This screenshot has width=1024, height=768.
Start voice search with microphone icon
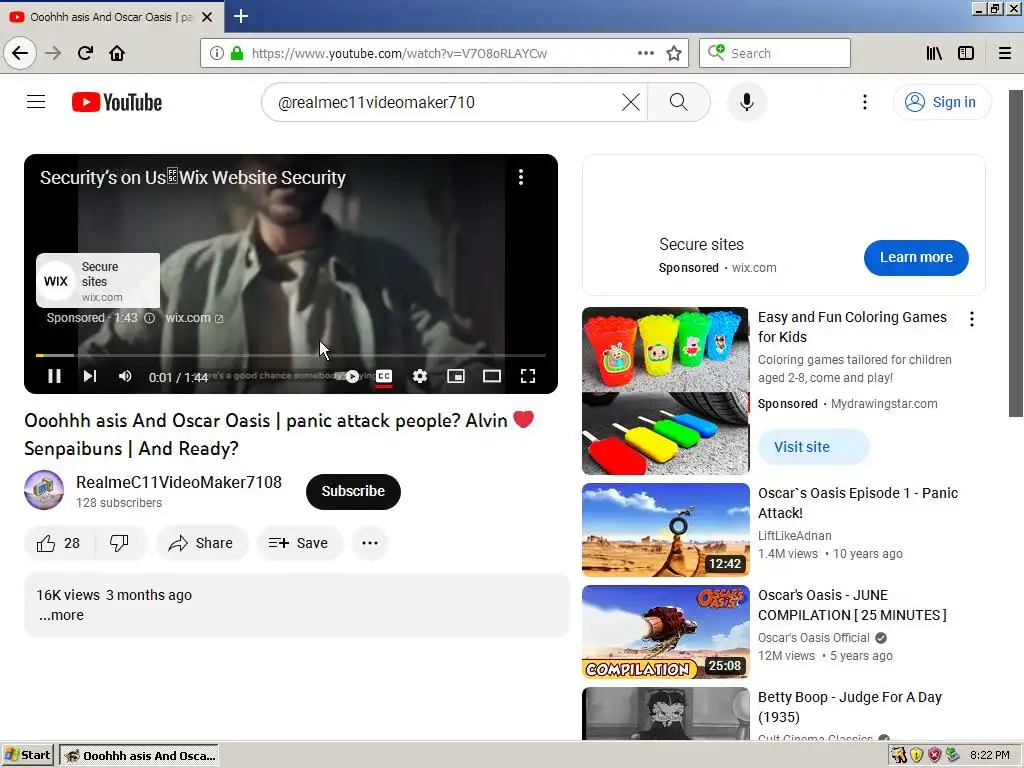click(x=746, y=102)
